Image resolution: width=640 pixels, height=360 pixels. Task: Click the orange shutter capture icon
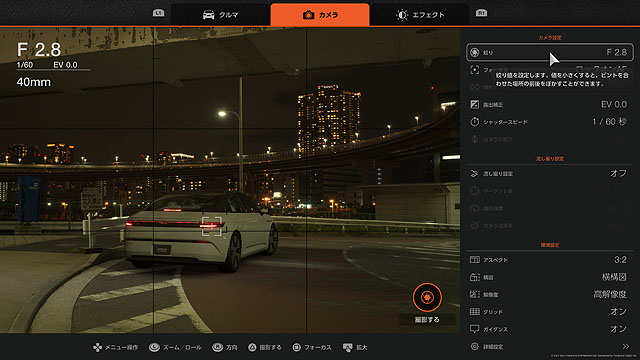427,297
